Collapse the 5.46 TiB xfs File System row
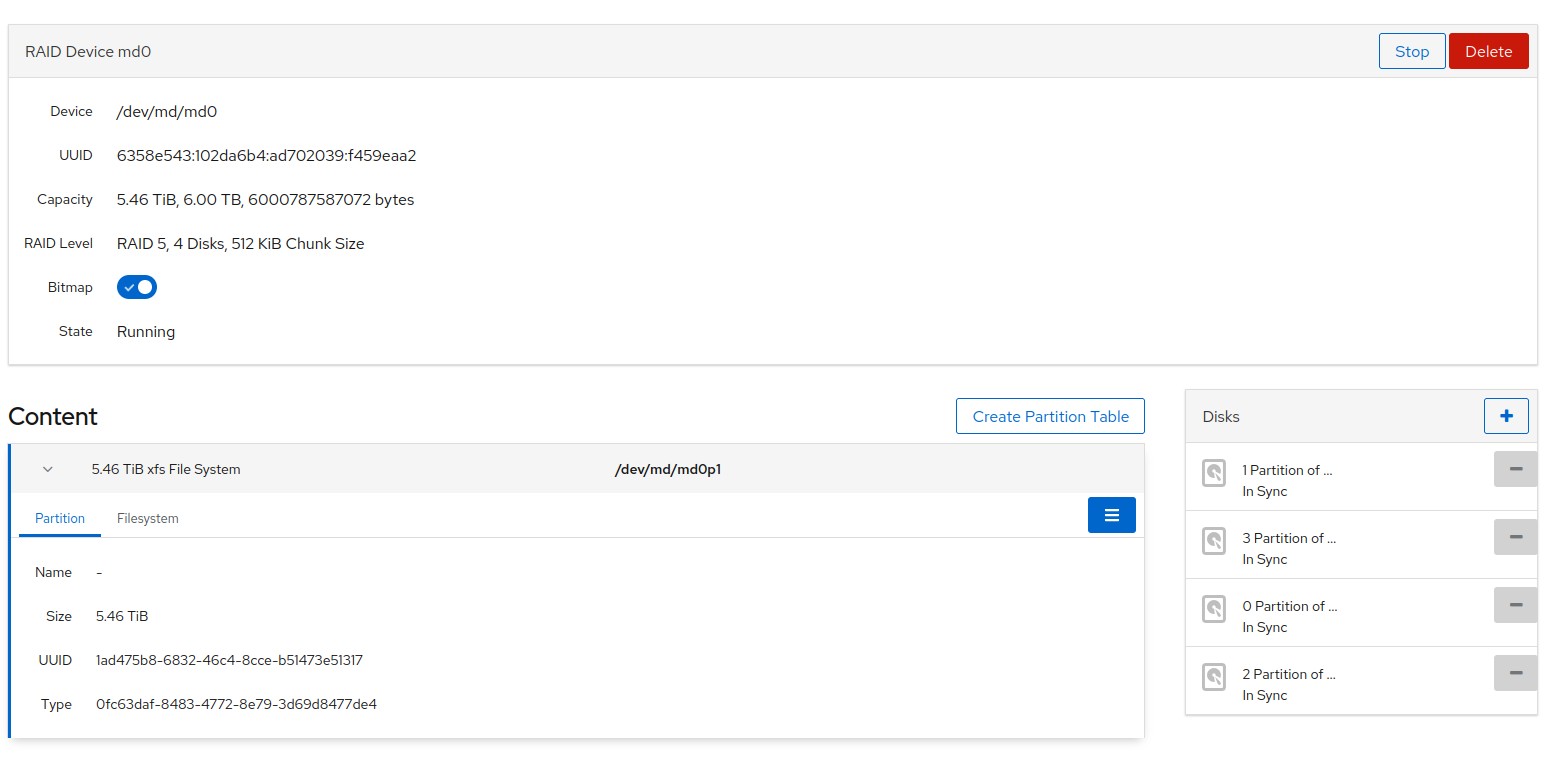1549x757 pixels. coord(47,469)
